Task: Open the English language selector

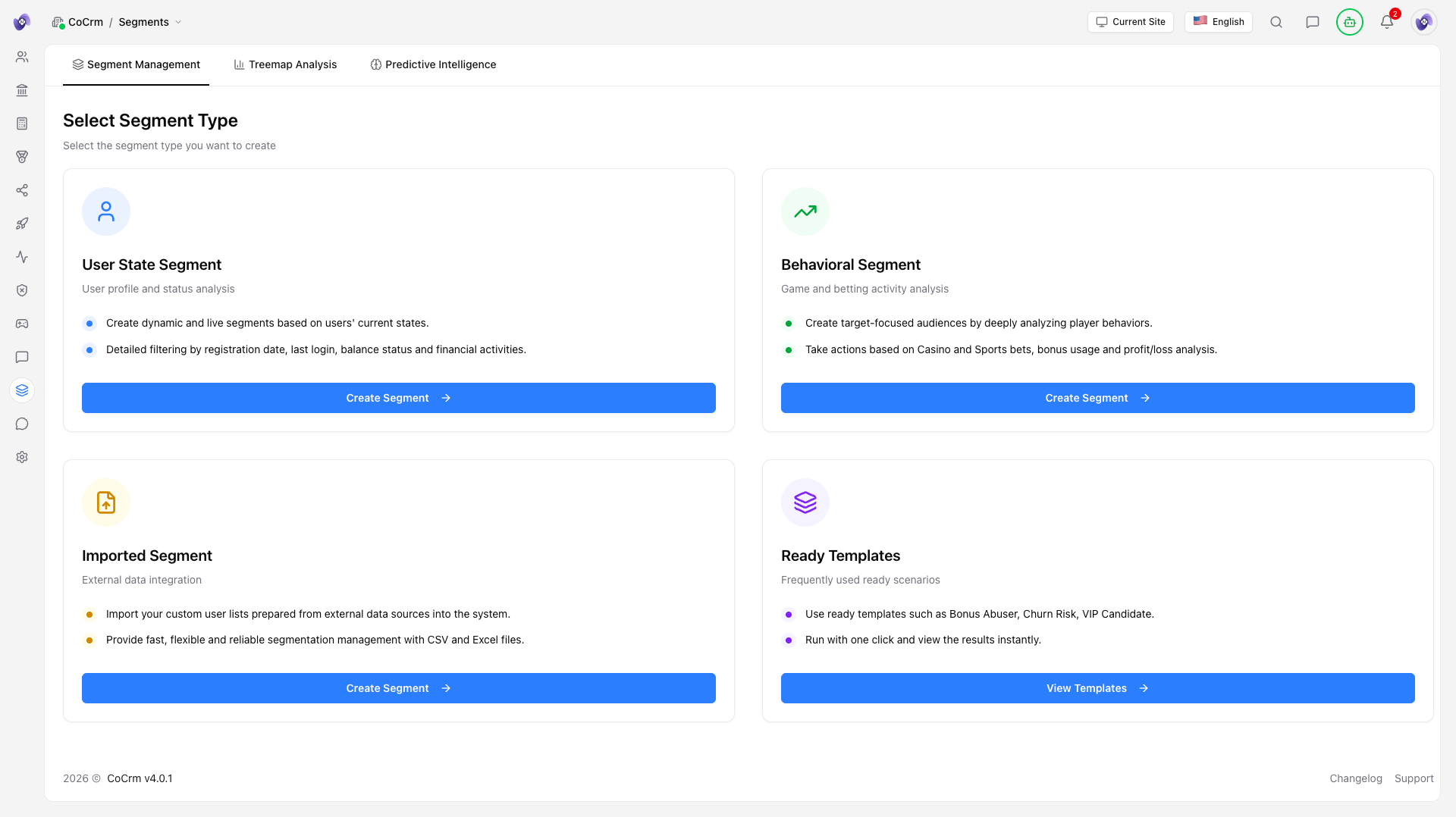Action: (x=1219, y=22)
